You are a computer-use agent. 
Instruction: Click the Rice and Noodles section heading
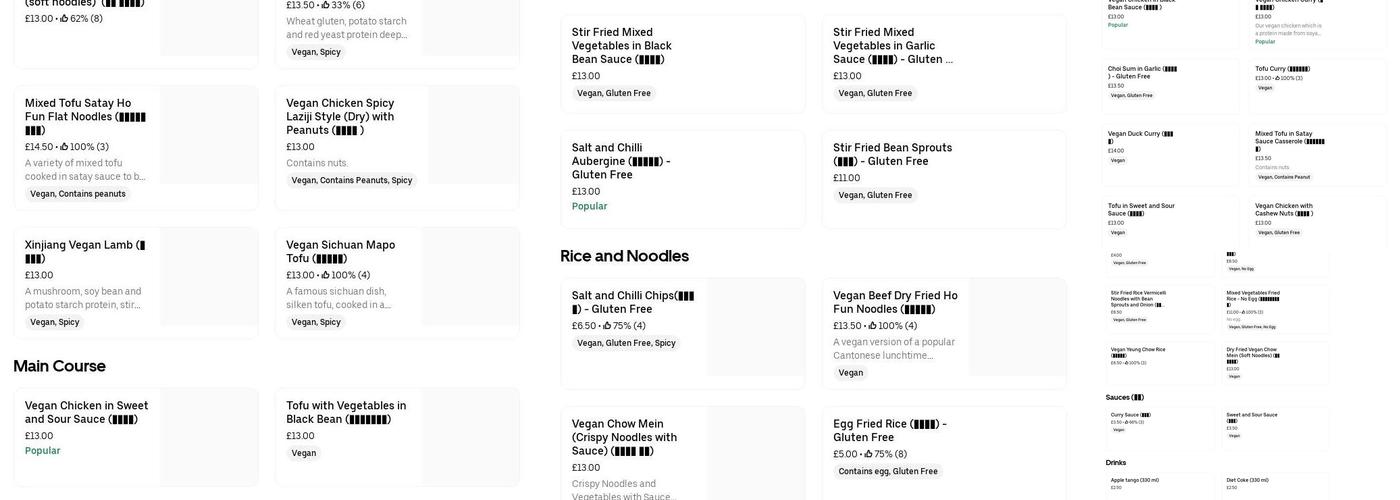click(x=625, y=256)
